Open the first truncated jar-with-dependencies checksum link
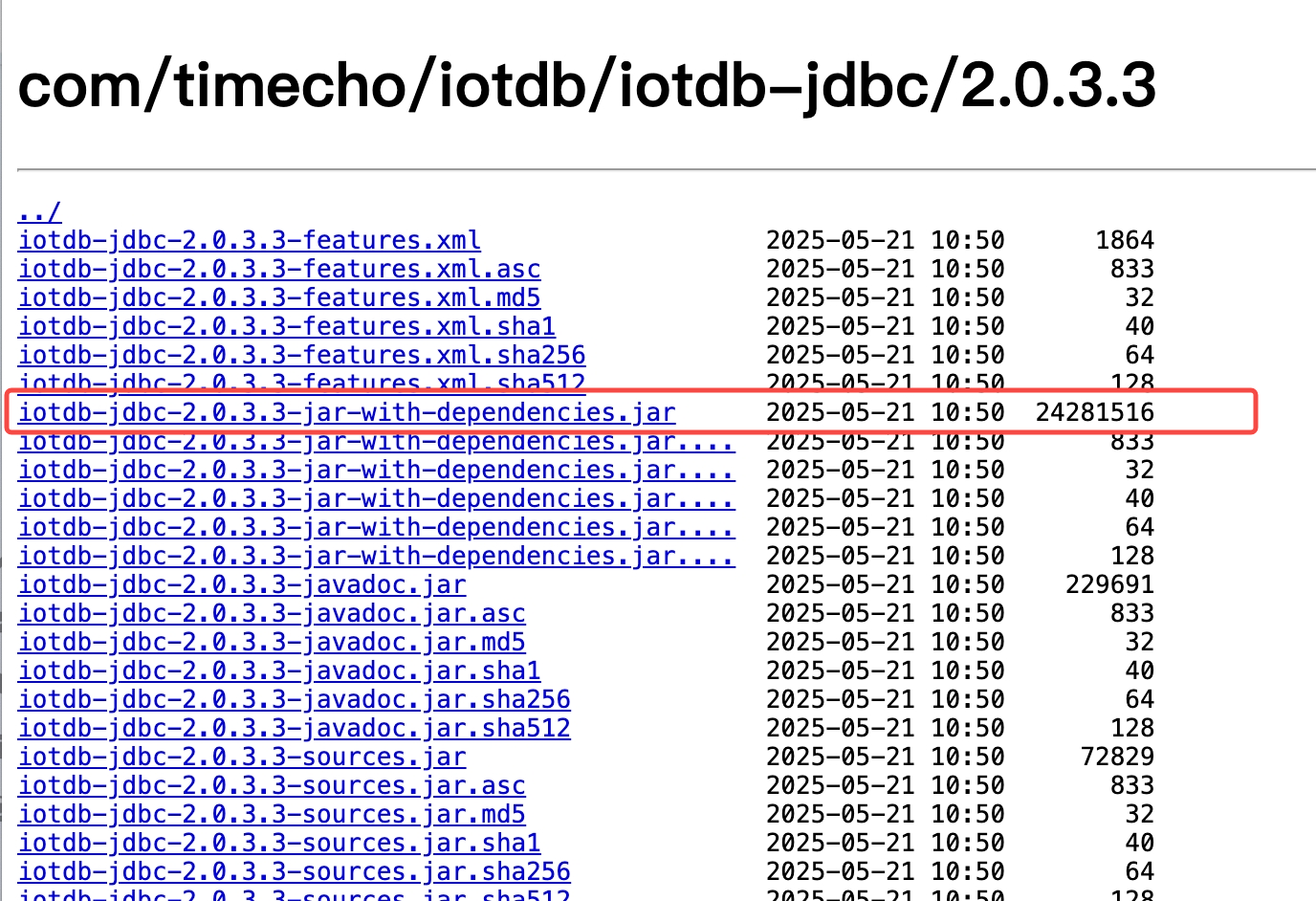Viewport: 1316px width, 901px height. point(376,441)
